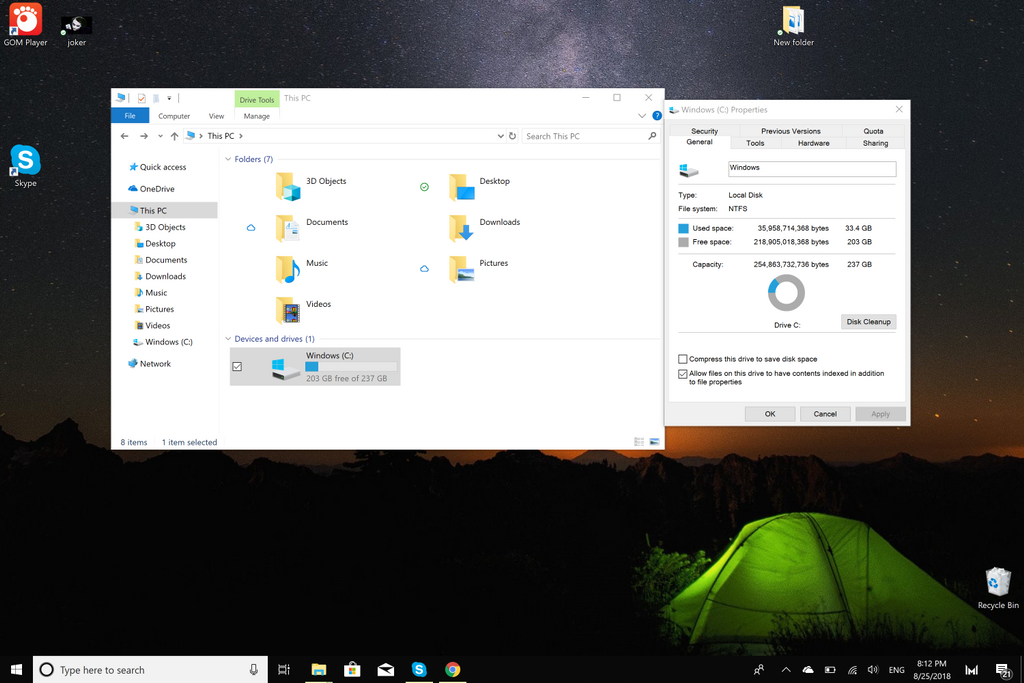
Task: Open the Windows Start menu
Action: coord(16,669)
